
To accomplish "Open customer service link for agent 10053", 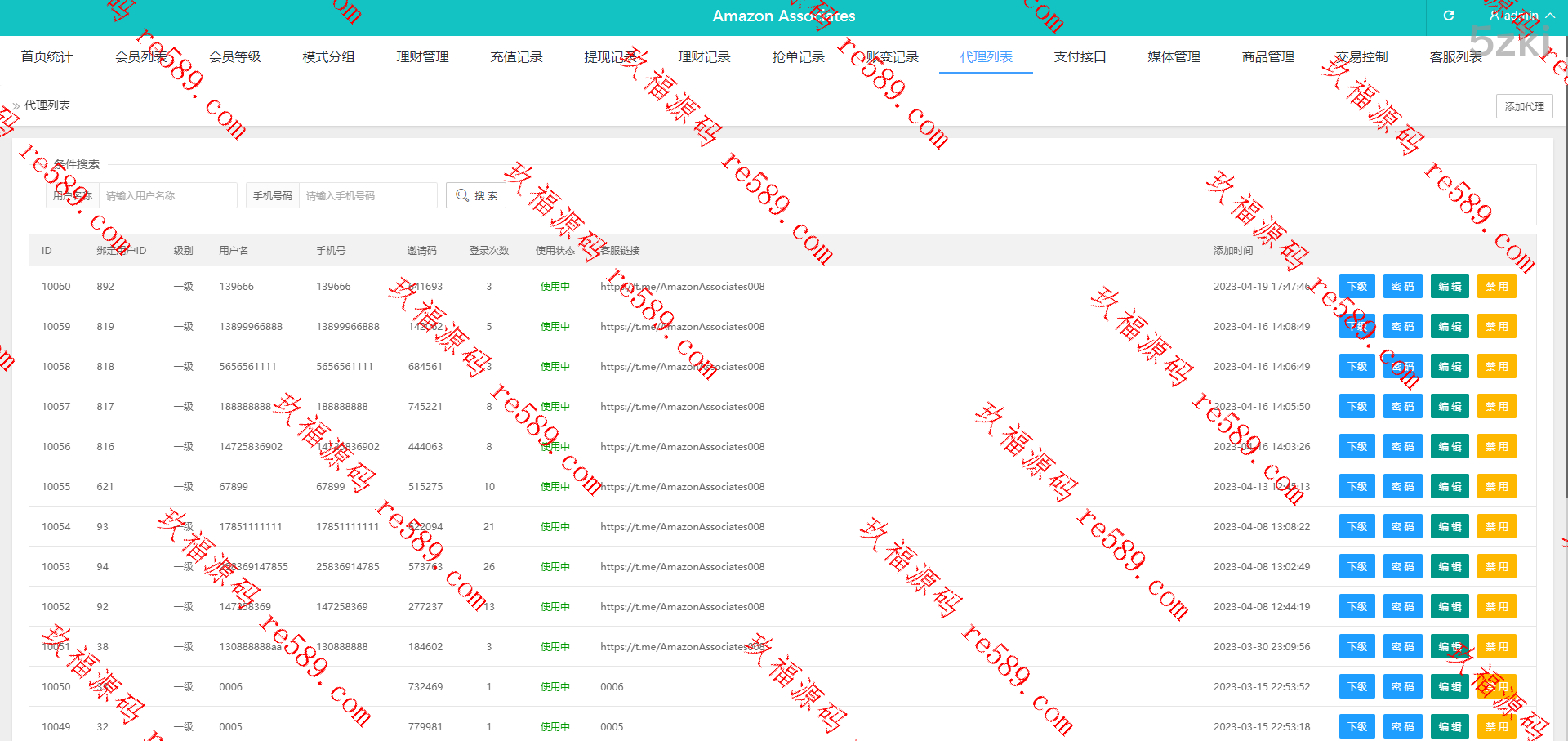I will tap(682, 567).
